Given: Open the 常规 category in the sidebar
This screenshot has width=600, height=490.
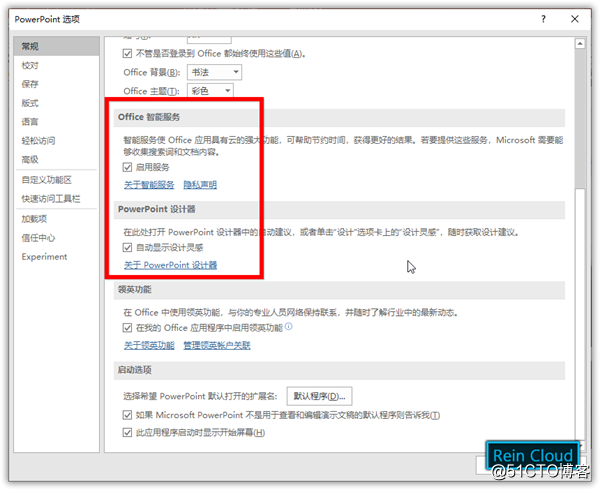Looking at the screenshot, I should point(56,46).
